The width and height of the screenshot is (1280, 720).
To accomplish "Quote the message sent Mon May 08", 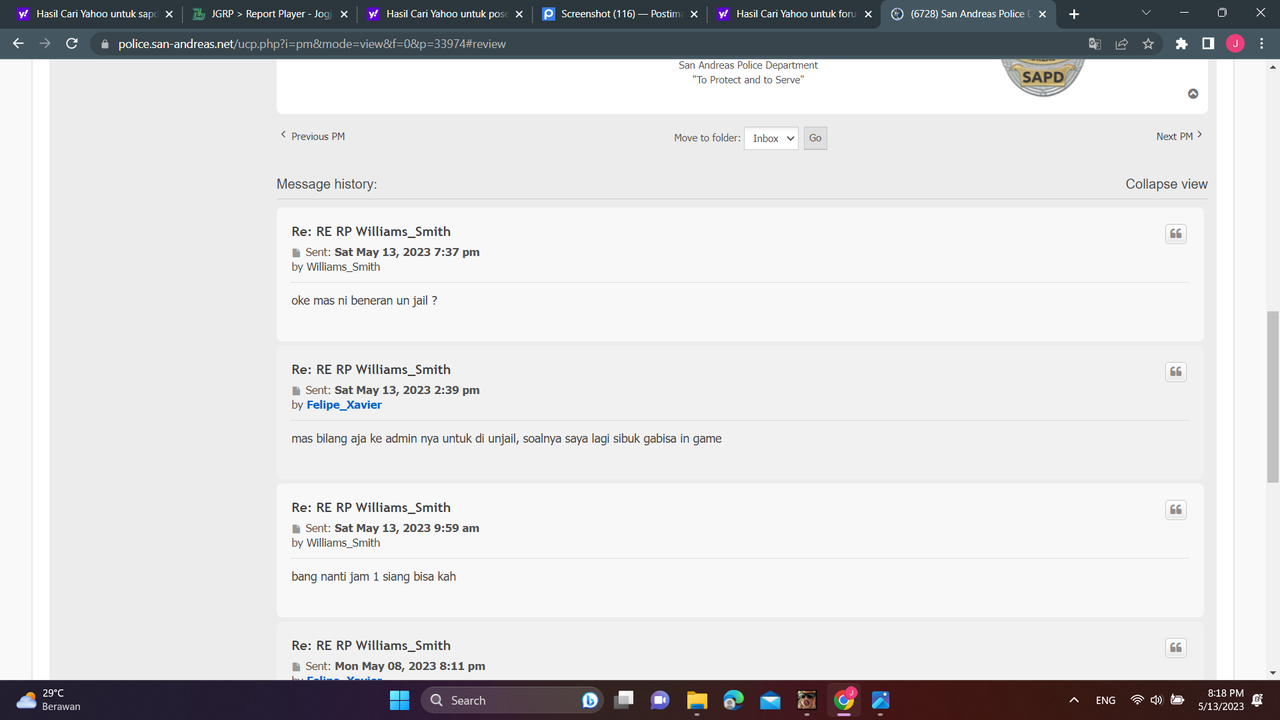I will (1176, 648).
